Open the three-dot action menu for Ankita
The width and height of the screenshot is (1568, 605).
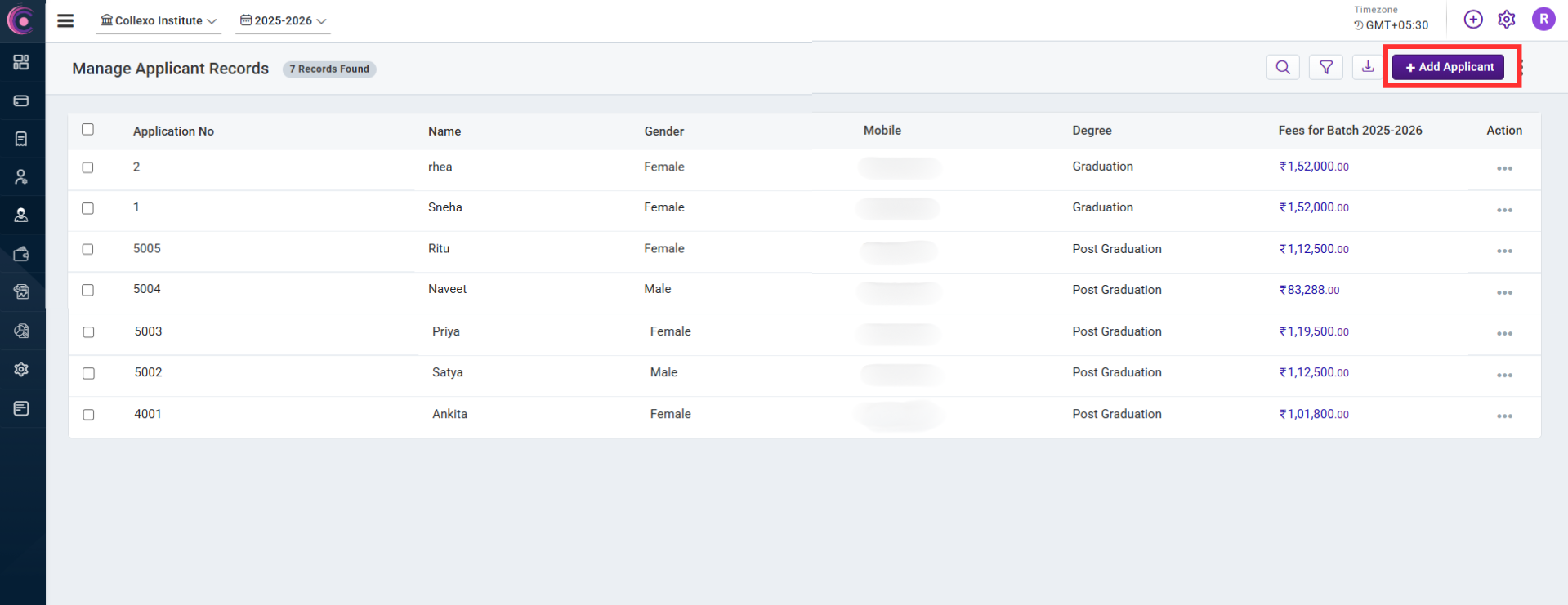[1504, 416]
